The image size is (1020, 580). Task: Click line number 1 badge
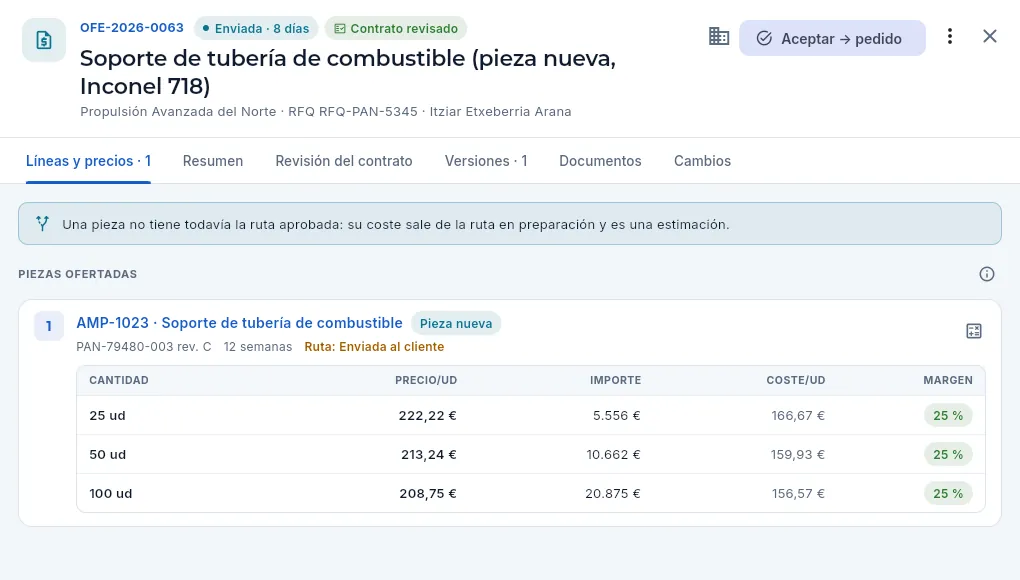49,326
